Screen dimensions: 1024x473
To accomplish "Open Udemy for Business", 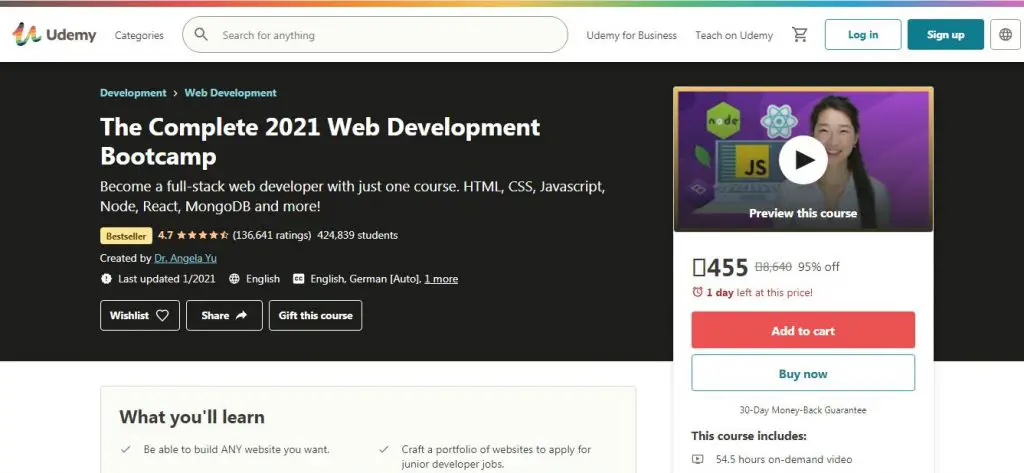I will 631,35.
